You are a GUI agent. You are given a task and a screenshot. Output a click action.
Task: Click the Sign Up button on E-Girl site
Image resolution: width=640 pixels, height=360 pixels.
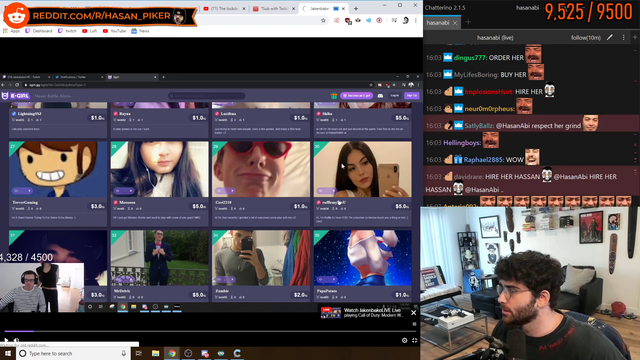(412, 96)
